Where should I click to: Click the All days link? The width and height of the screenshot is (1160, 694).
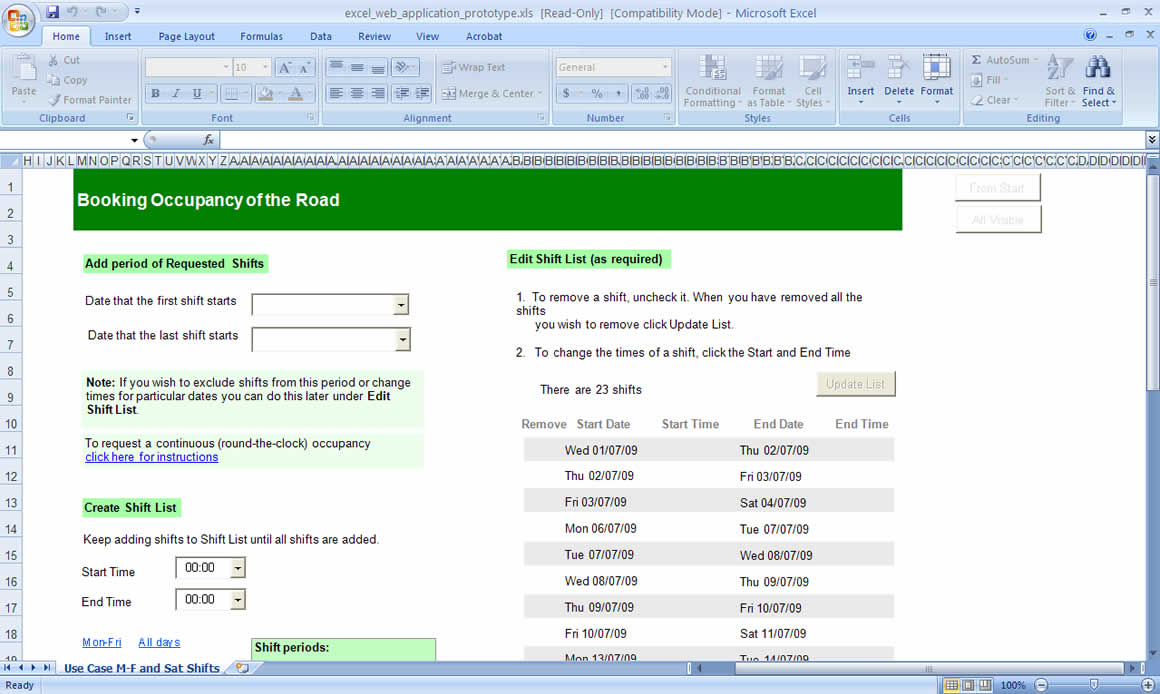(159, 642)
